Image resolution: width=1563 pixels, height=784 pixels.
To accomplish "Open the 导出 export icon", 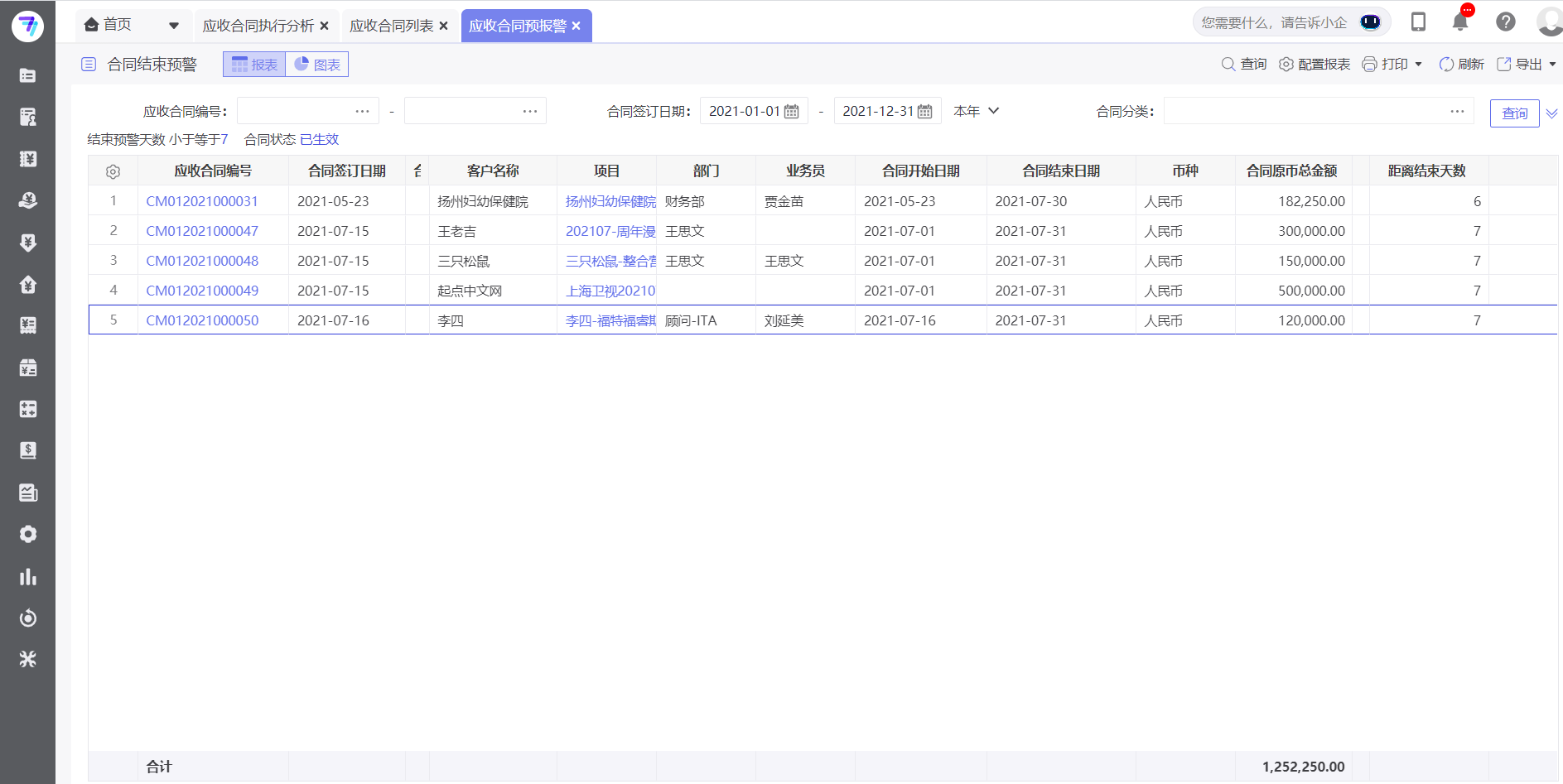I will 1503,64.
